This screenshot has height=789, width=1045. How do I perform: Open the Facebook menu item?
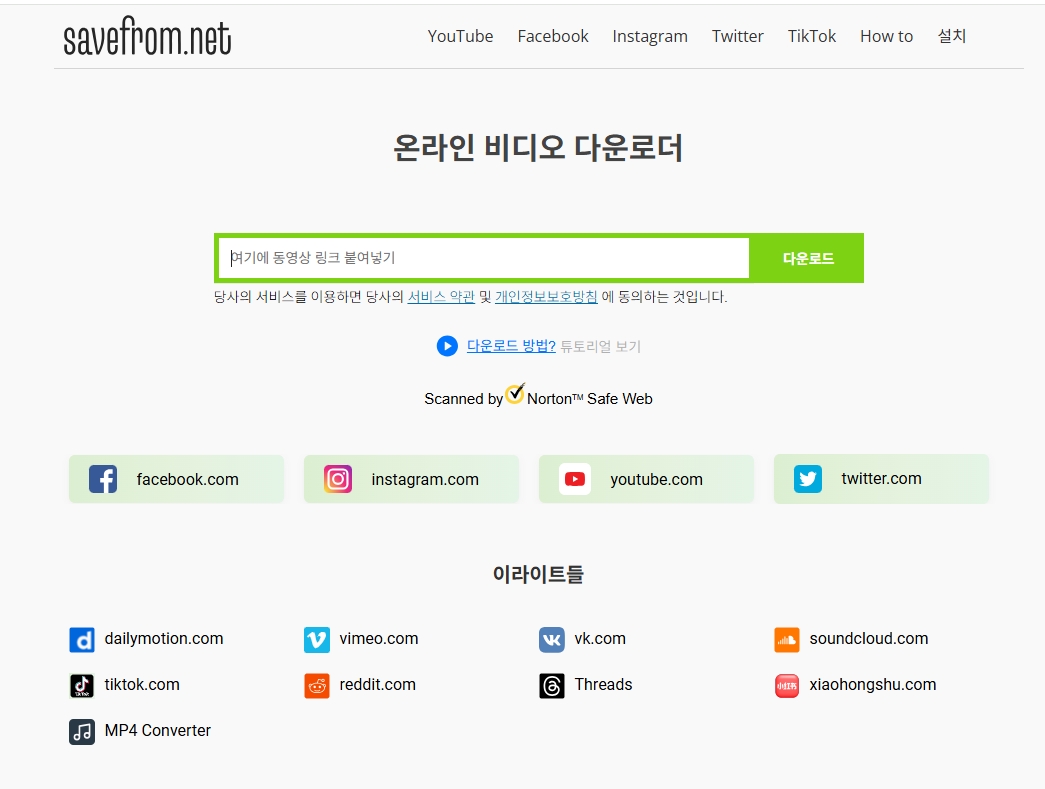coord(552,36)
